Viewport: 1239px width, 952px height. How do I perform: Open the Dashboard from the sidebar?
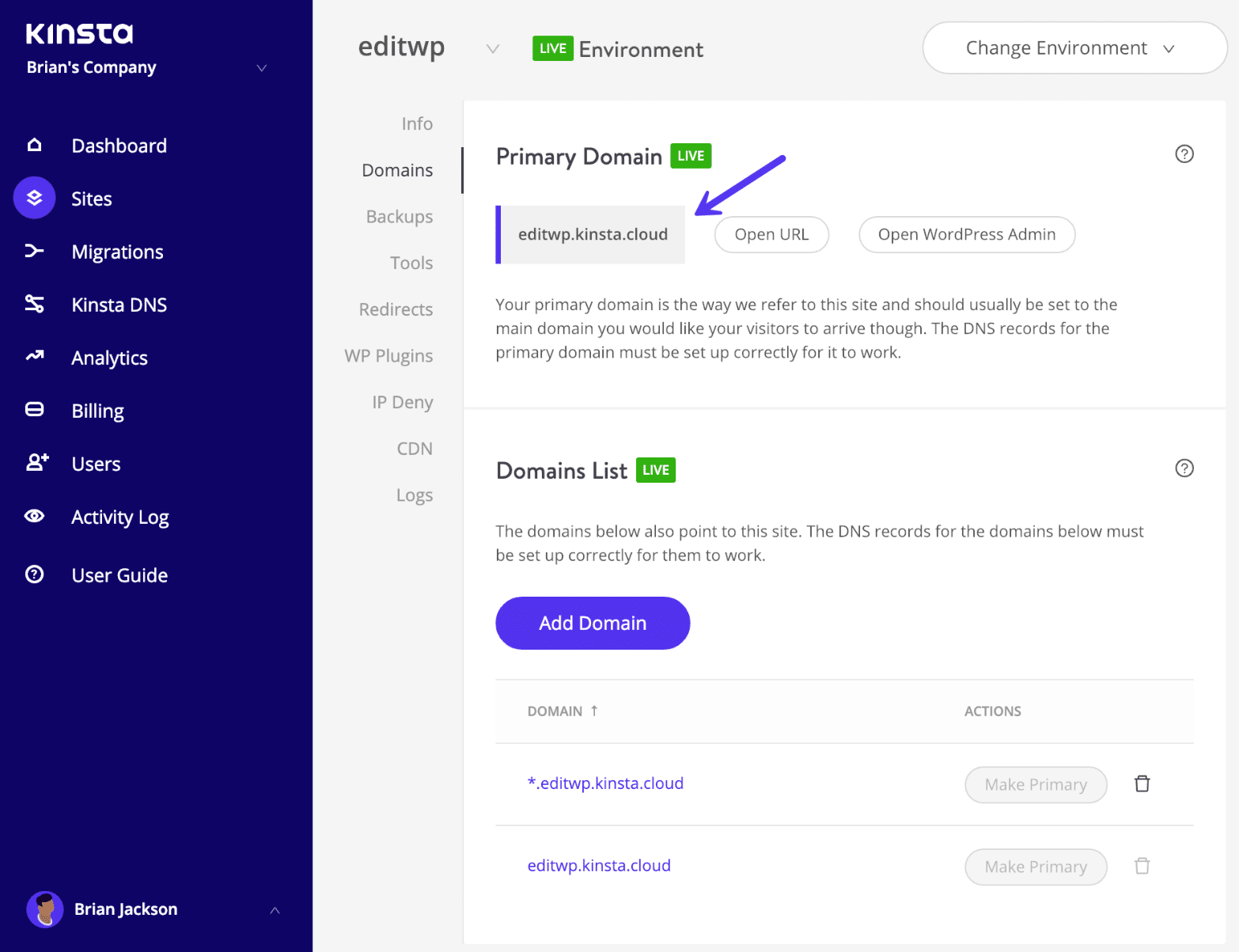pos(119,145)
